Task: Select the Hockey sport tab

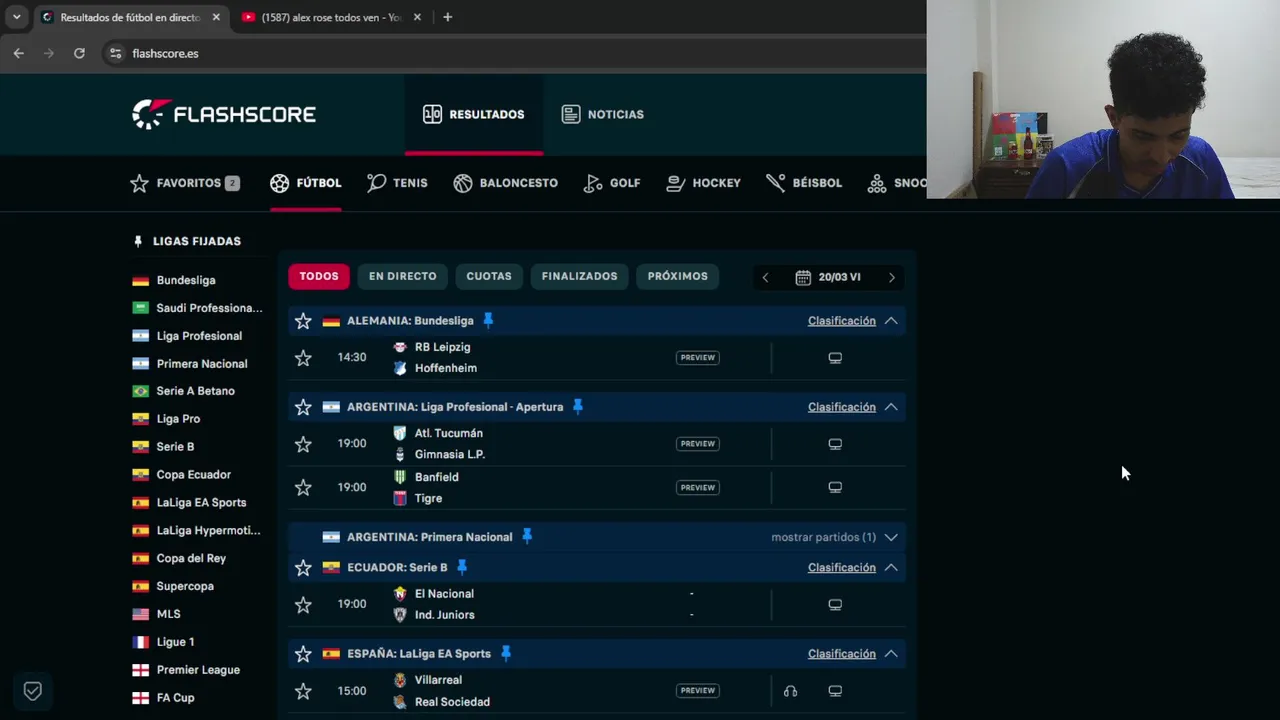Action: point(703,183)
